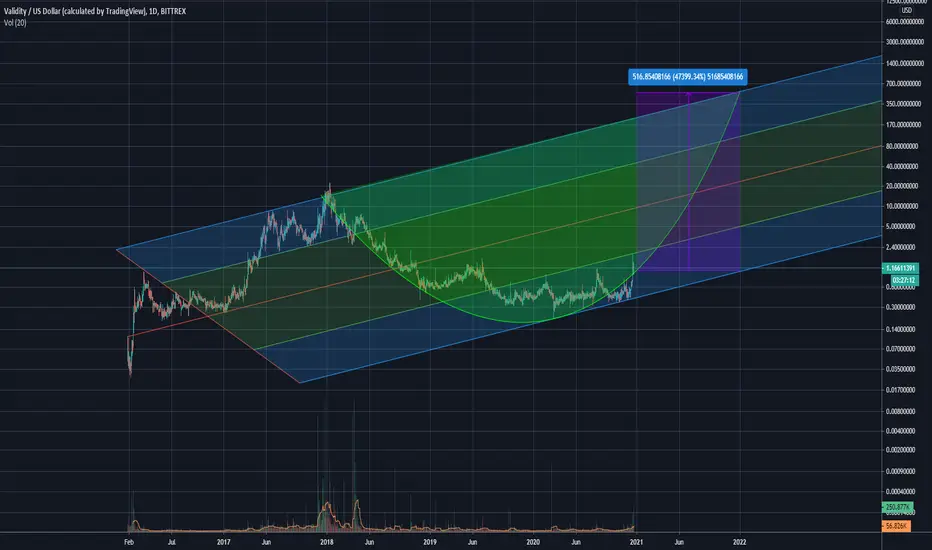
Task: Click the 20.00000000 price axis label
Action: pos(902,186)
